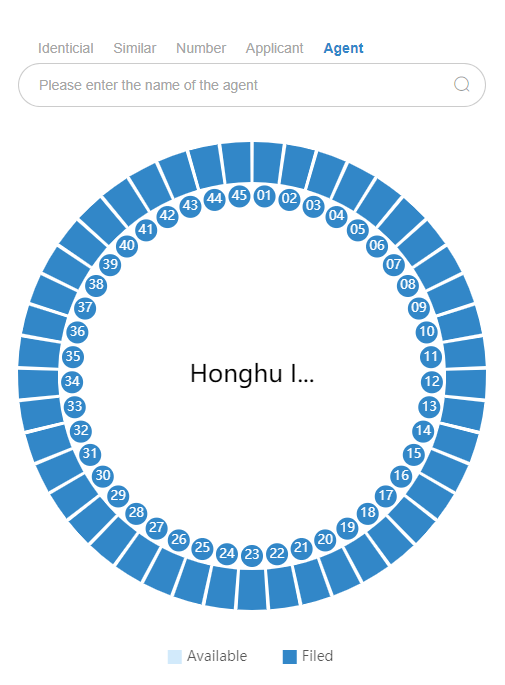Open the Applicant tab
This screenshot has width=505, height=685.
click(274, 48)
